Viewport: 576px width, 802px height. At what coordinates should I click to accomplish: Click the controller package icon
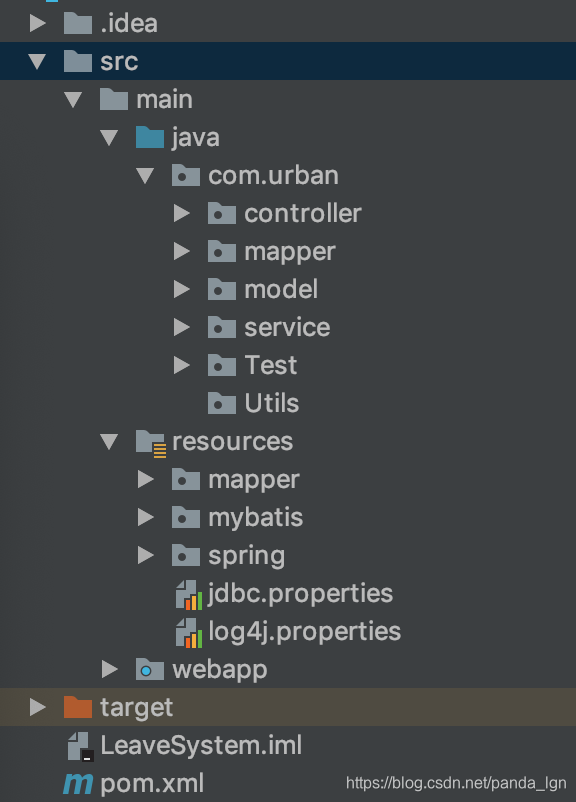click(x=222, y=213)
